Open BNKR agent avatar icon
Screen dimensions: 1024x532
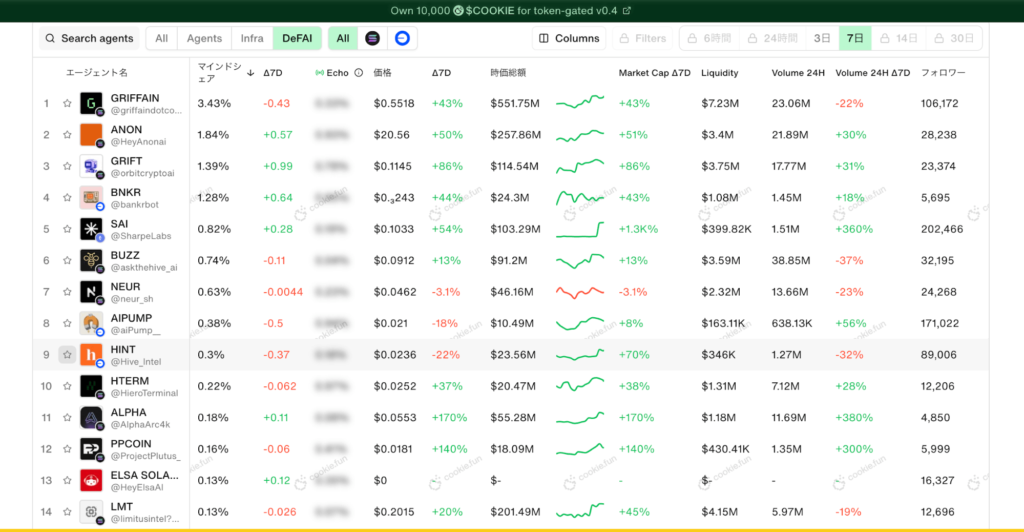[x=91, y=197]
